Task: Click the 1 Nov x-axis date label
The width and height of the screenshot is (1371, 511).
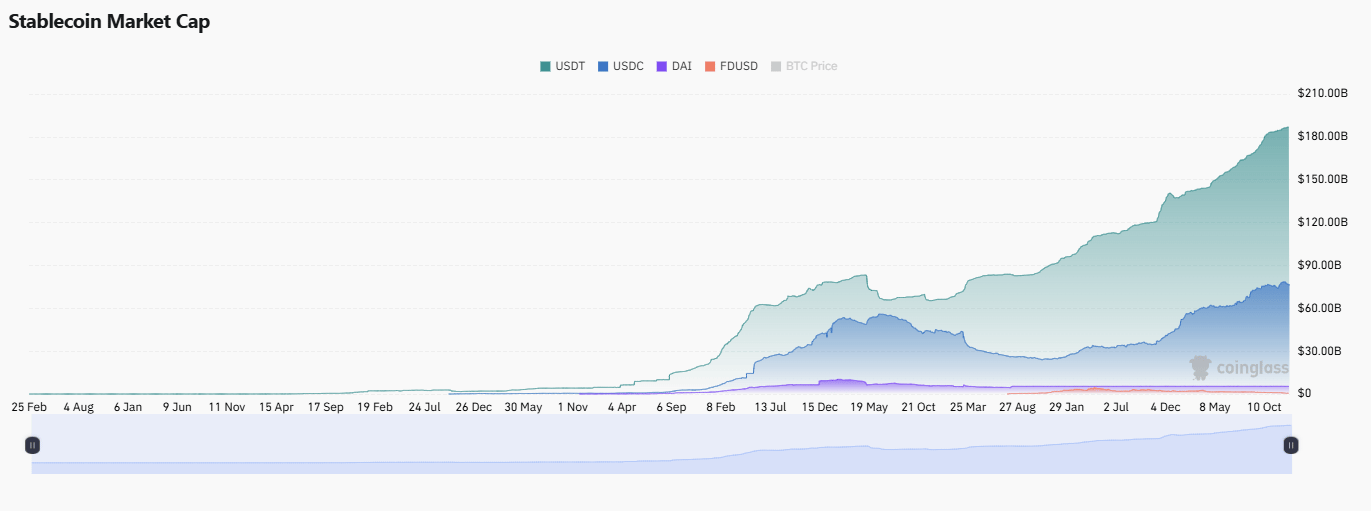Action: 573,407
